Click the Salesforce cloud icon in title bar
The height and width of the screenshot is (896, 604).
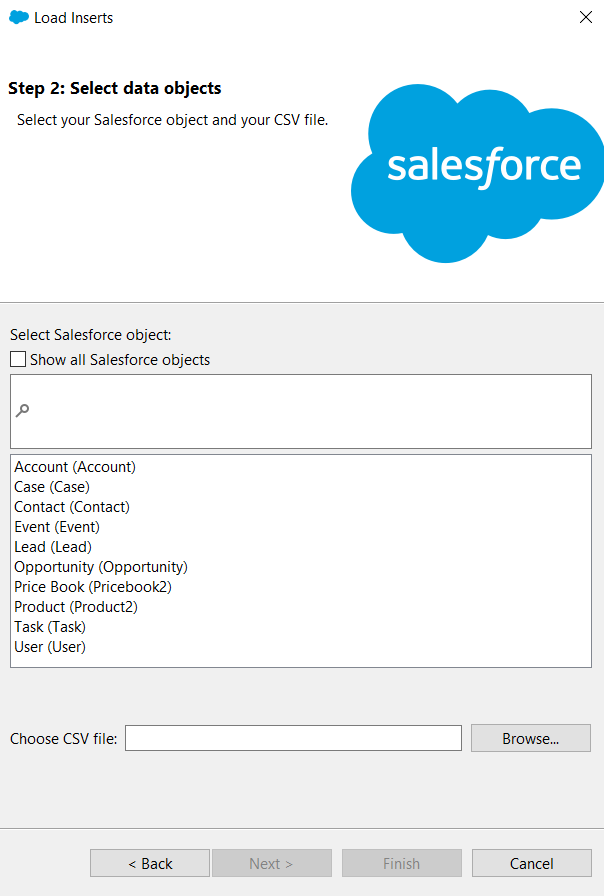click(18, 17)
